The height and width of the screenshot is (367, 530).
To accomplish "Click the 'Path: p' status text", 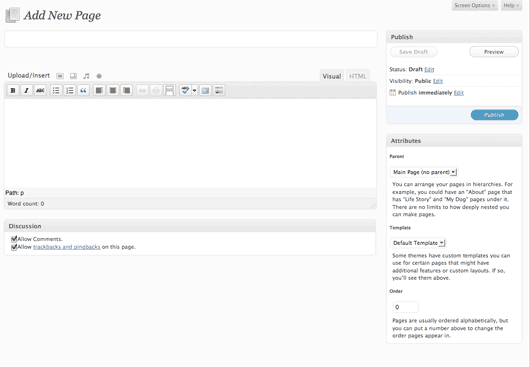I will click(15, 193).
